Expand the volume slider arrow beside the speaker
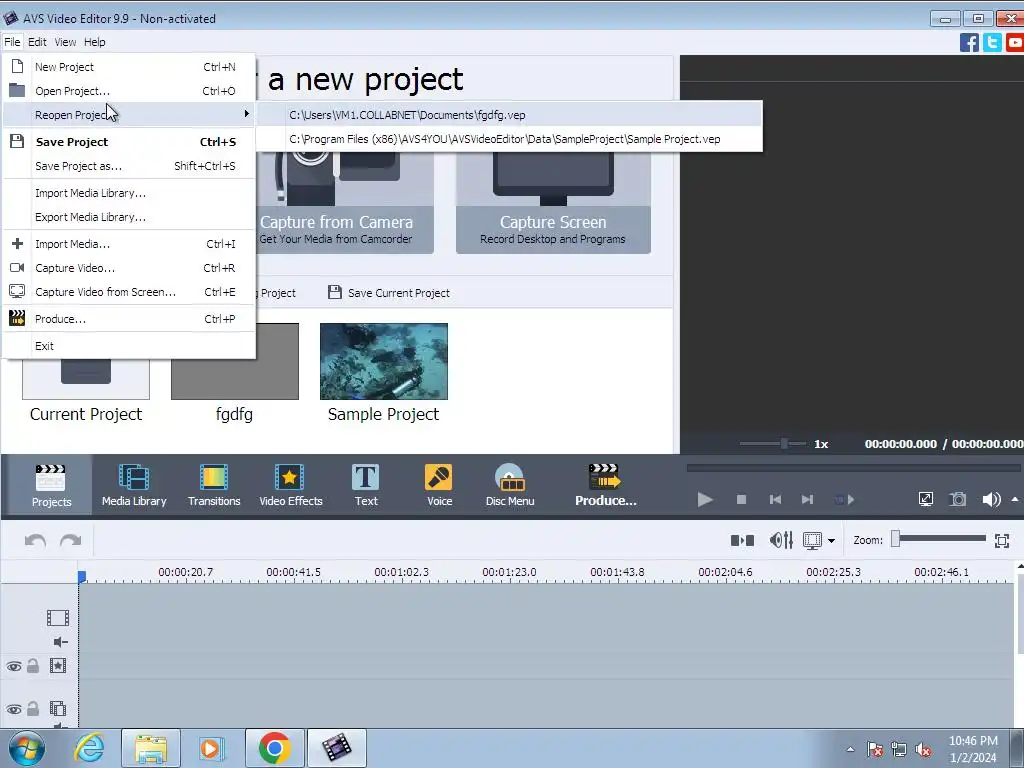Screen dimensions: 1024x768 (x=1015, y=500)
